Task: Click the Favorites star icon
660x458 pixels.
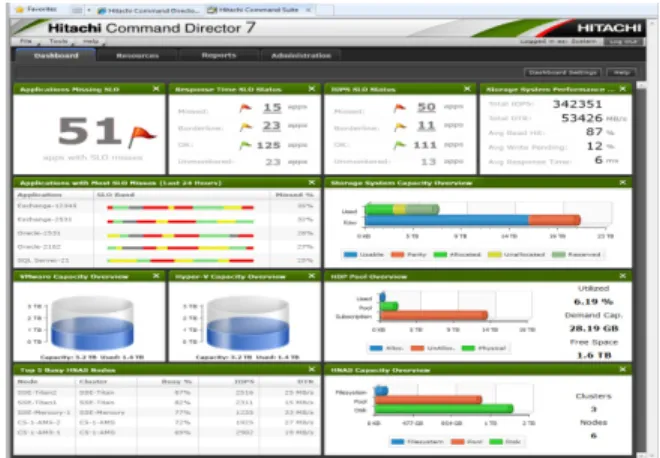Action: (19, 9)
